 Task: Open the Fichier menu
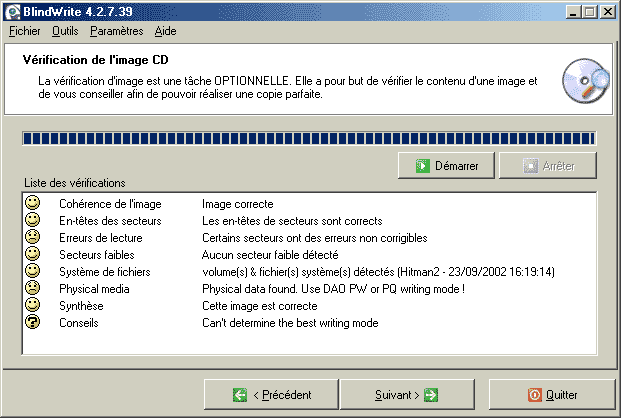[25, 31]
